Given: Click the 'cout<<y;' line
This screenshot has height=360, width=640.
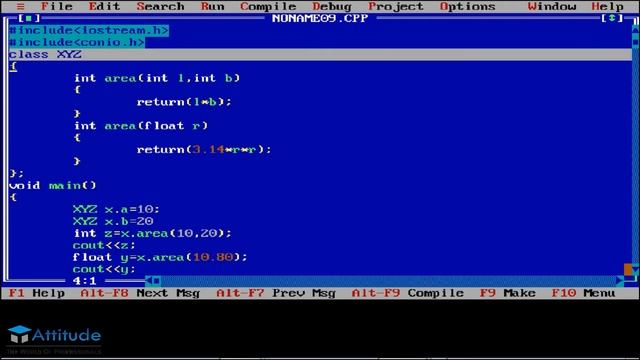Looking at the screenshot, I should point(104,269).
